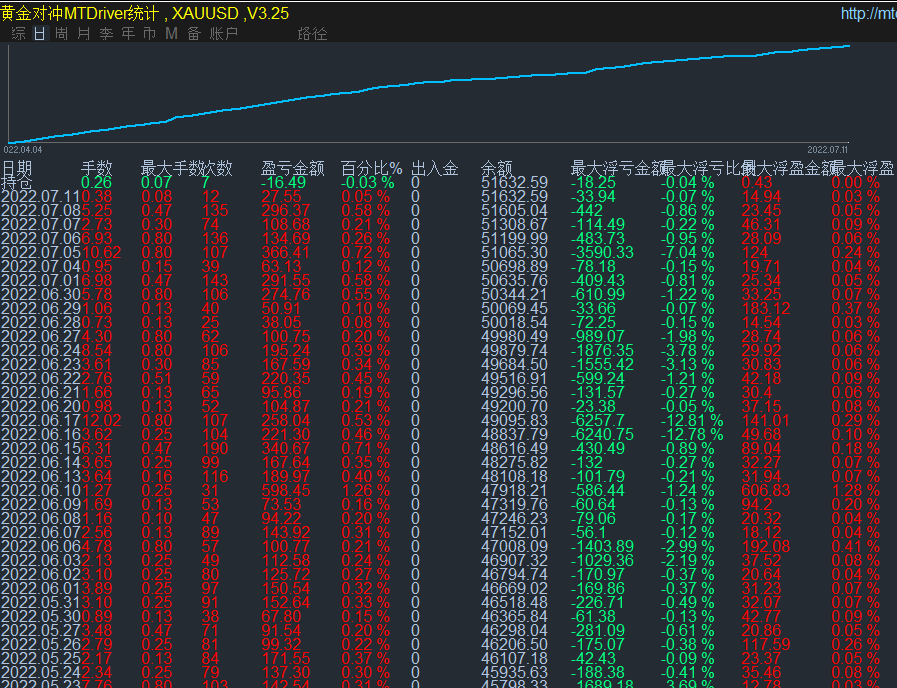Select the 2022.06.08 date row
The image size is (897, 688).
(41, 519)
